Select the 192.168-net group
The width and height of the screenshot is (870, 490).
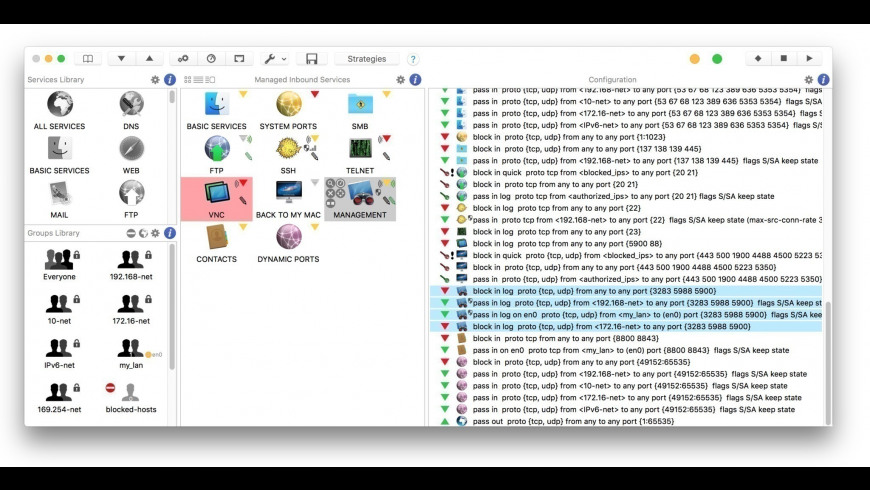[131, 265]
